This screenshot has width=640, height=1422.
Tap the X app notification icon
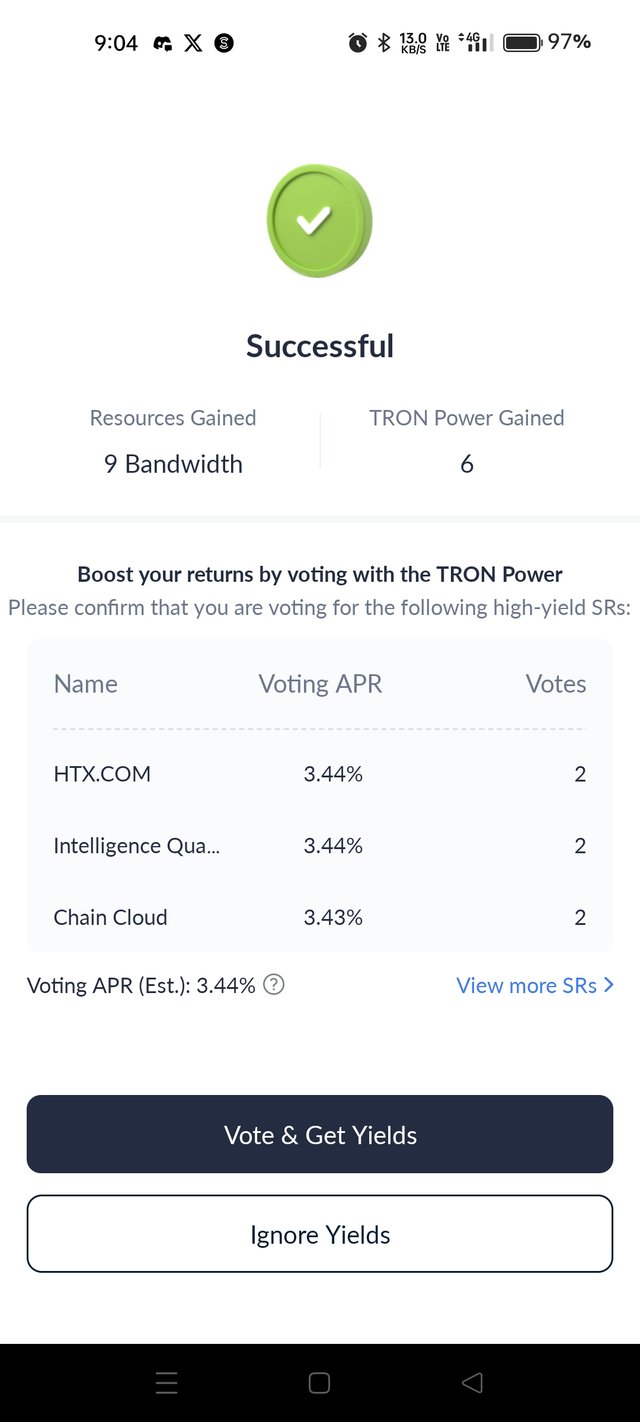coord(193,43)
